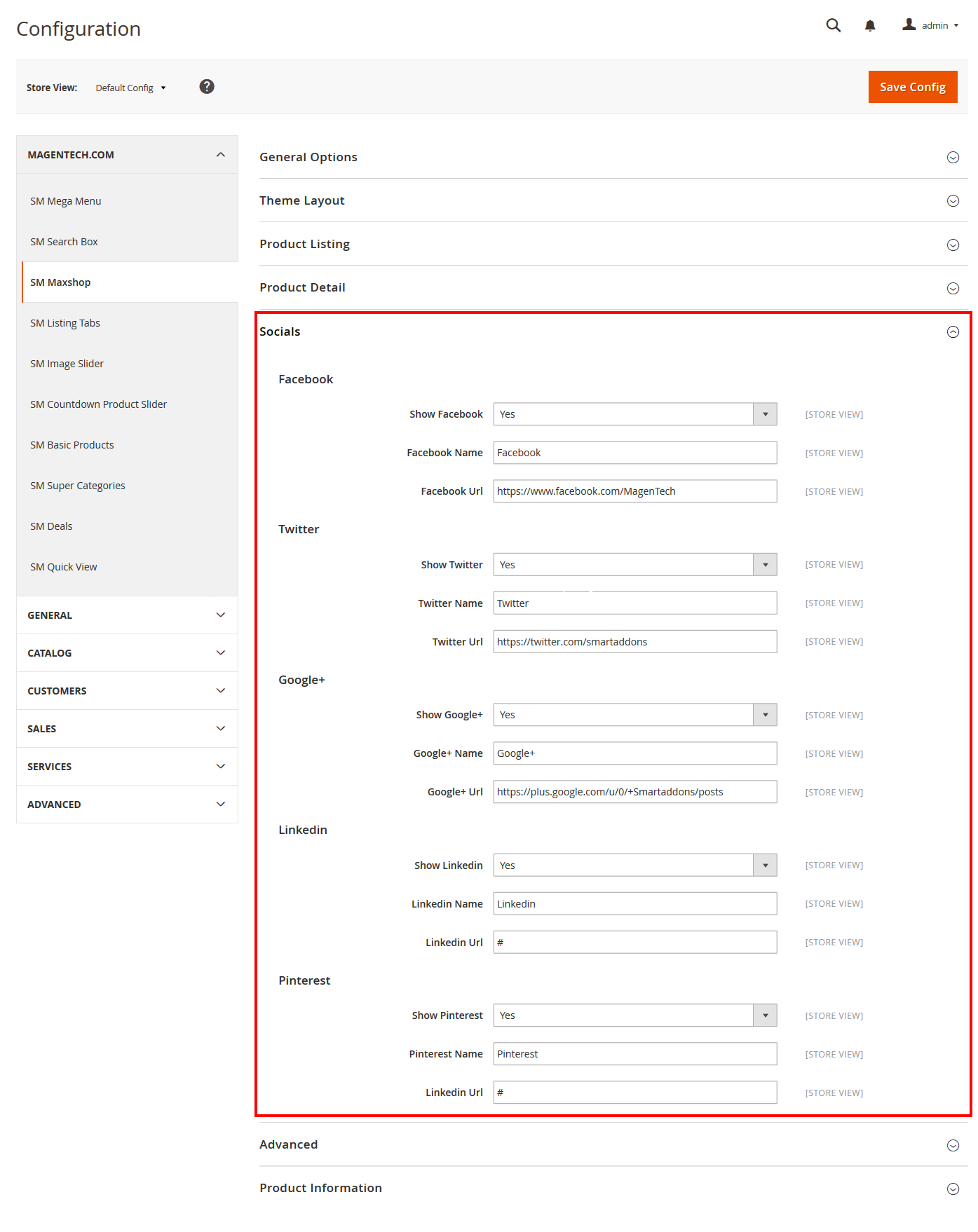Click [STORE VIEW] beside Pinterest Name
This screenshot has height=1232, width=978.
834,1055
